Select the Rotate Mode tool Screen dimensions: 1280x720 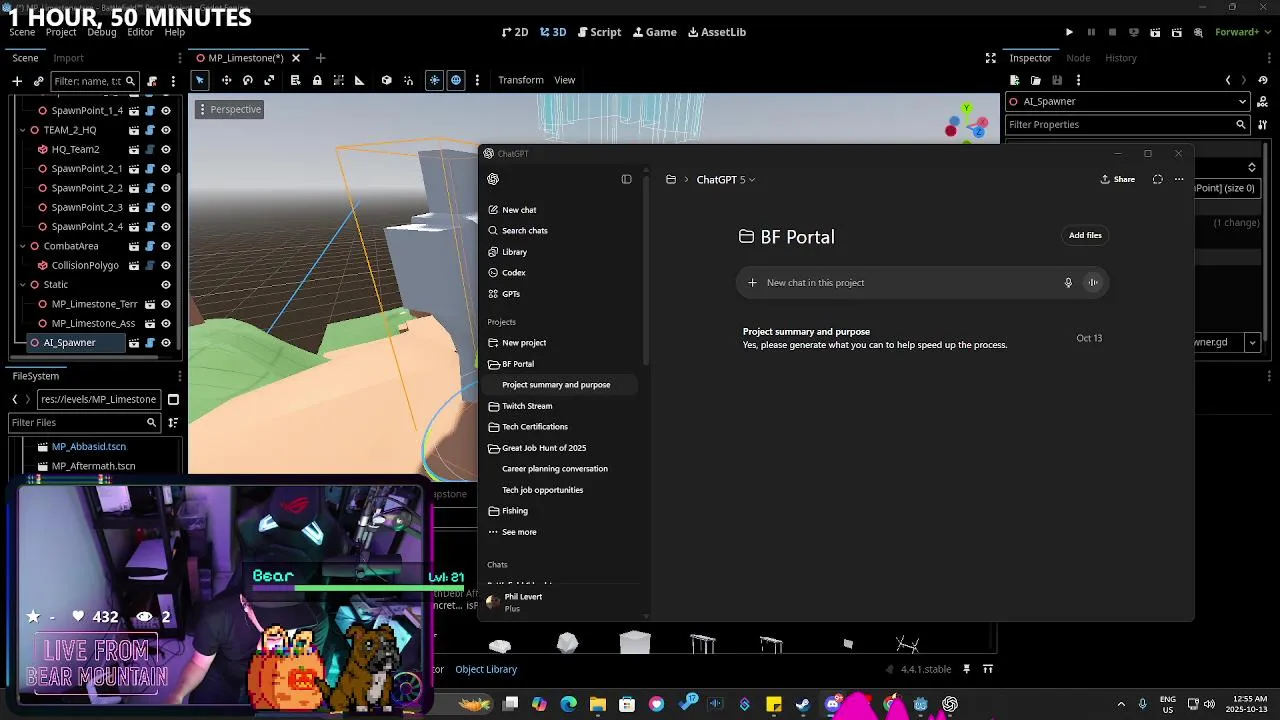(x=248, y=80)
